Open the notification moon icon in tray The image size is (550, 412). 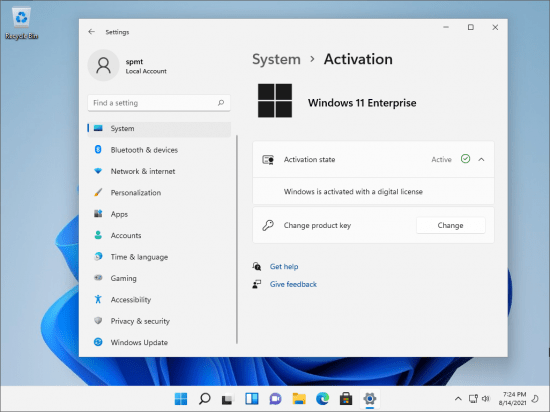click(x=535, y=399)
